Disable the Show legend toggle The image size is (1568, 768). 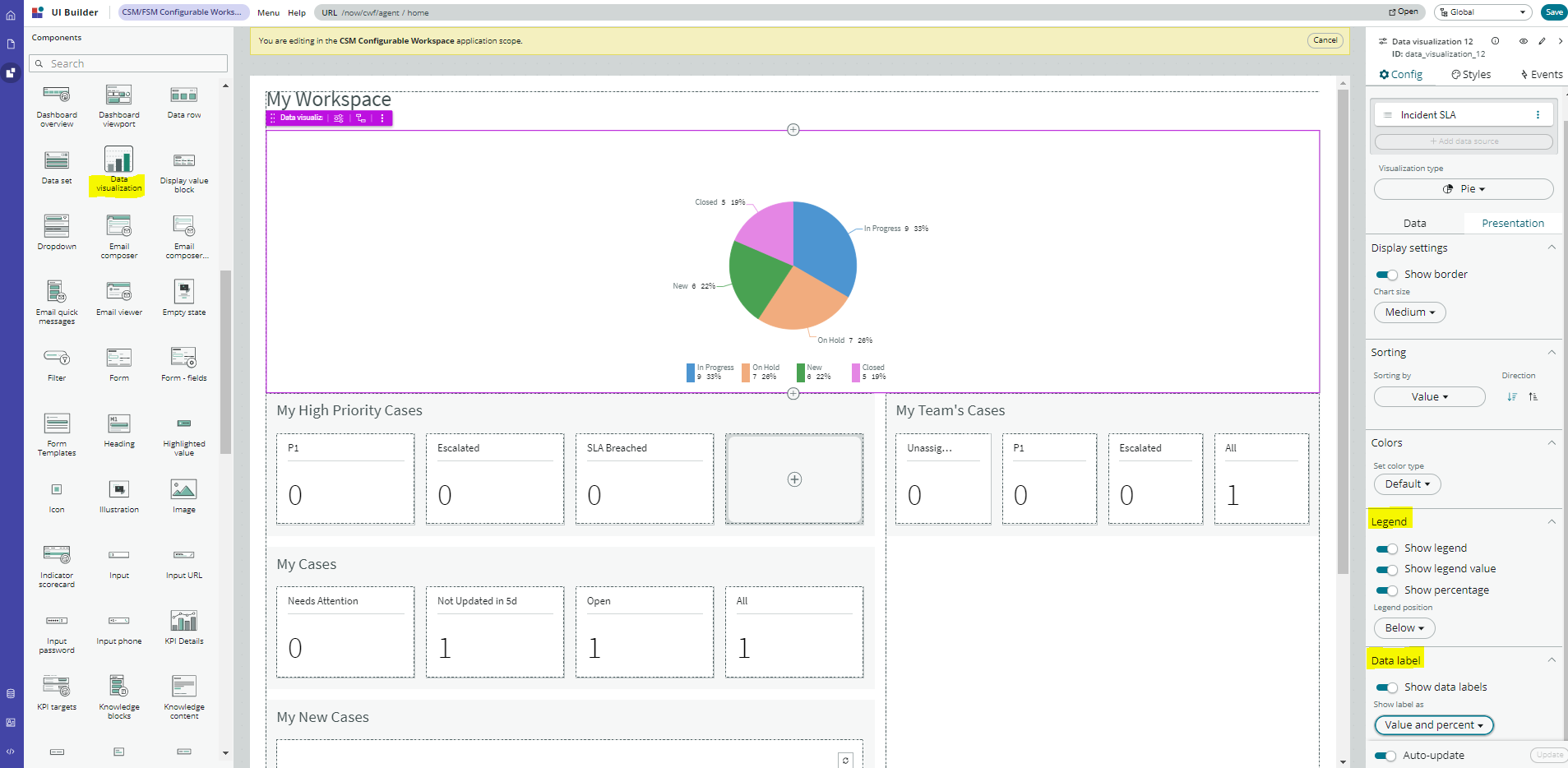(1386, 548)
